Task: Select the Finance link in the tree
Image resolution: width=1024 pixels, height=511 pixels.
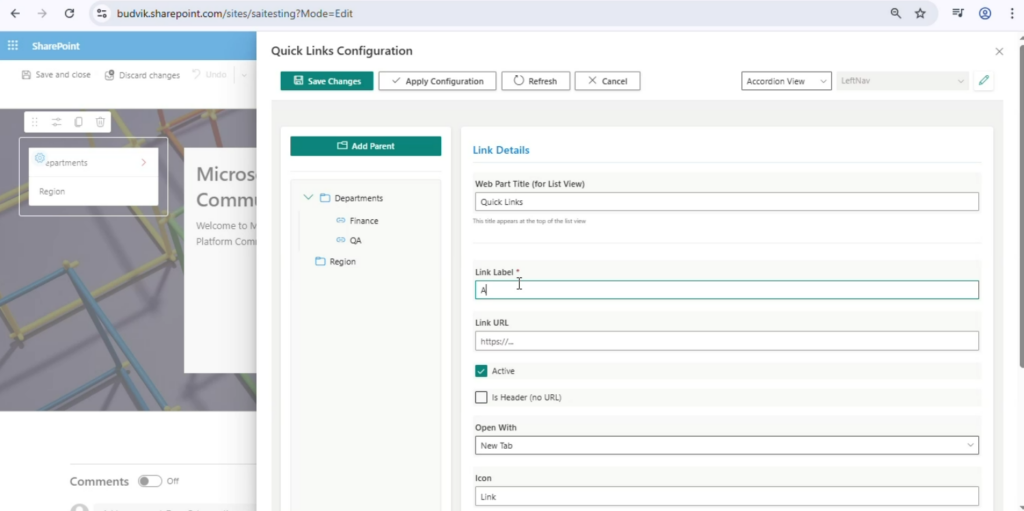Action: point(363,220)
